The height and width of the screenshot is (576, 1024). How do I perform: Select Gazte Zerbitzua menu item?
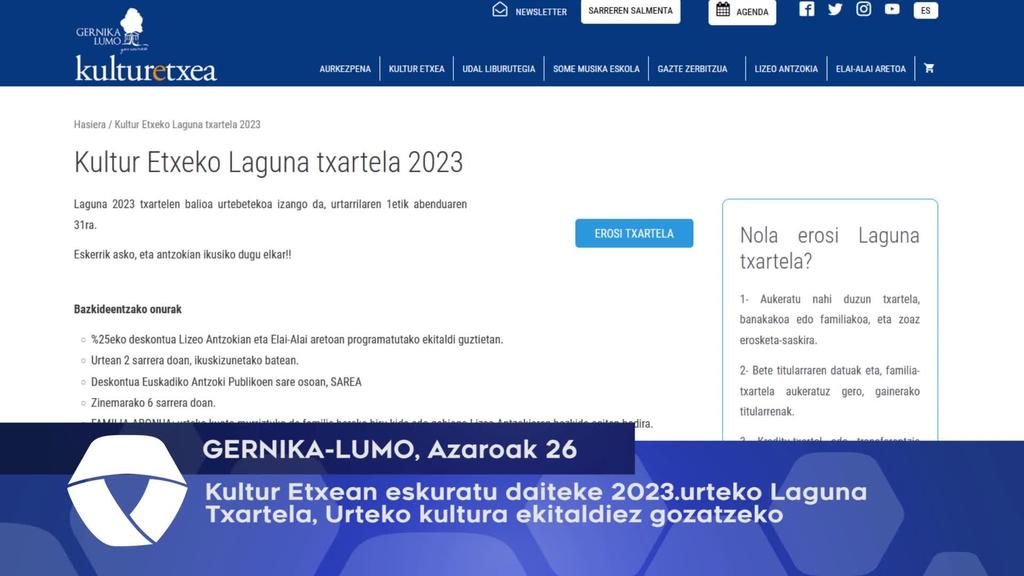point(692,69)
